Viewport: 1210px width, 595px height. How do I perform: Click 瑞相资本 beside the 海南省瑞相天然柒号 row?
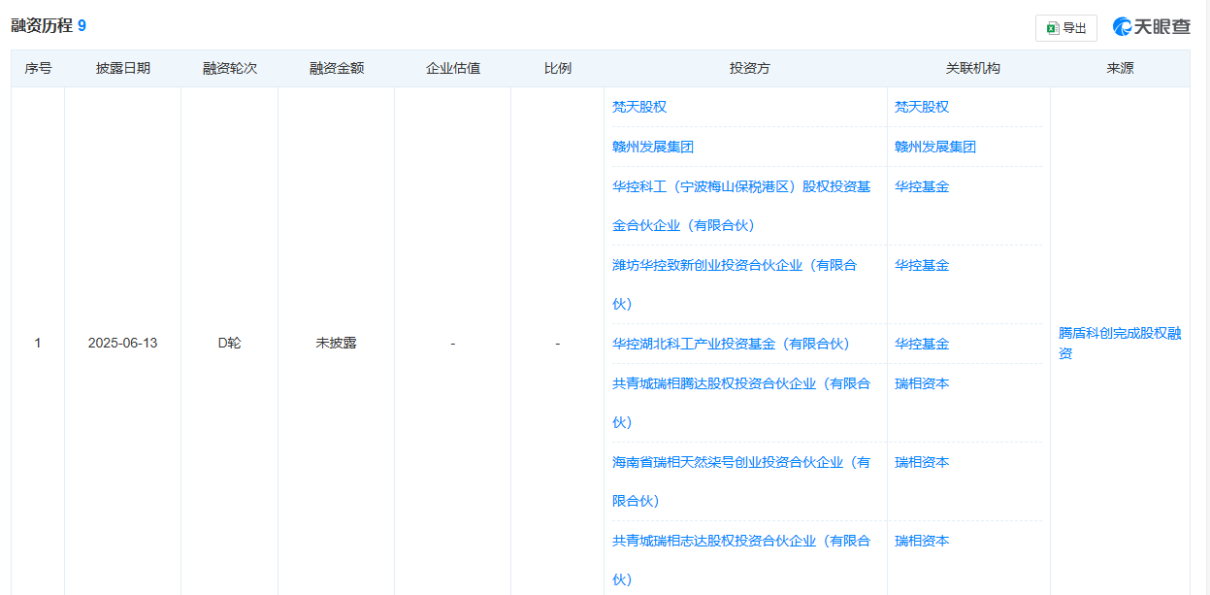tap(921, 462)
